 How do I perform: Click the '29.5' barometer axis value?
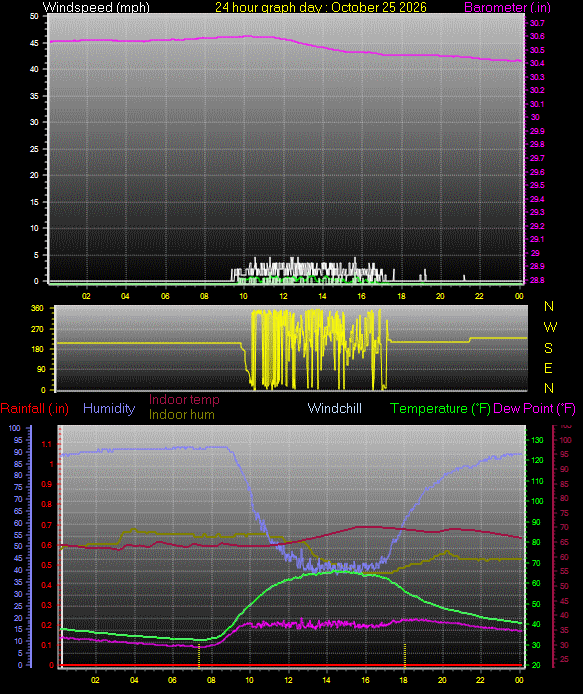[x=537, y=185]
